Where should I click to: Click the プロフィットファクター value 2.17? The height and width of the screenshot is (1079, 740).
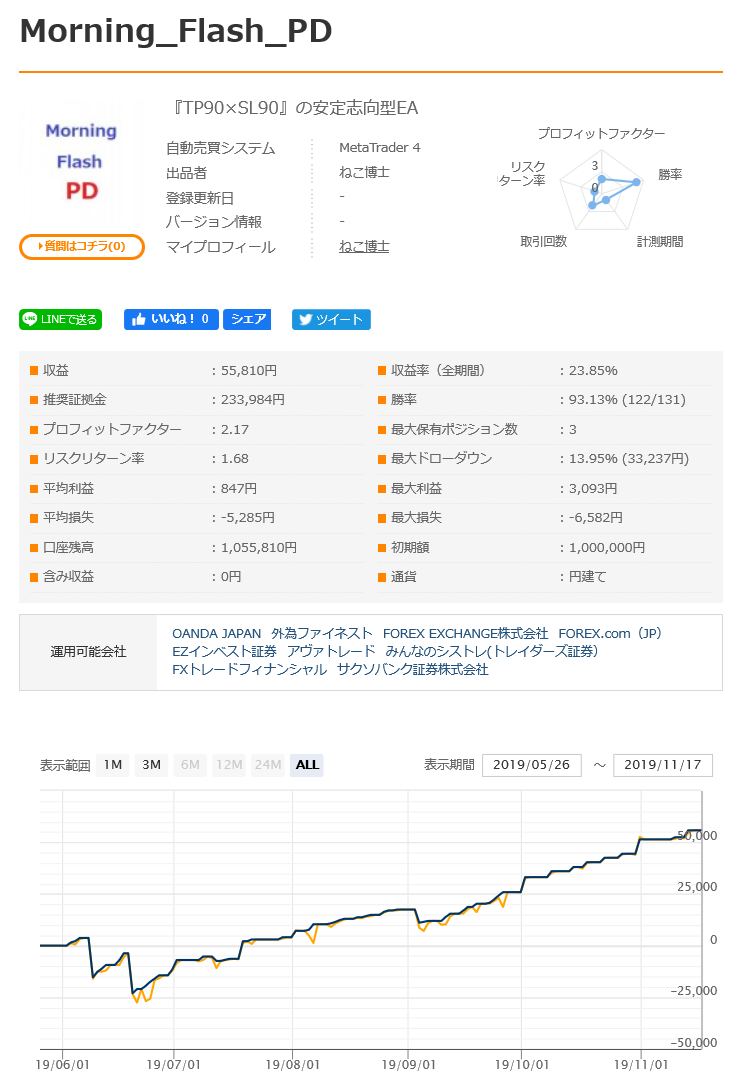point(235,429)
